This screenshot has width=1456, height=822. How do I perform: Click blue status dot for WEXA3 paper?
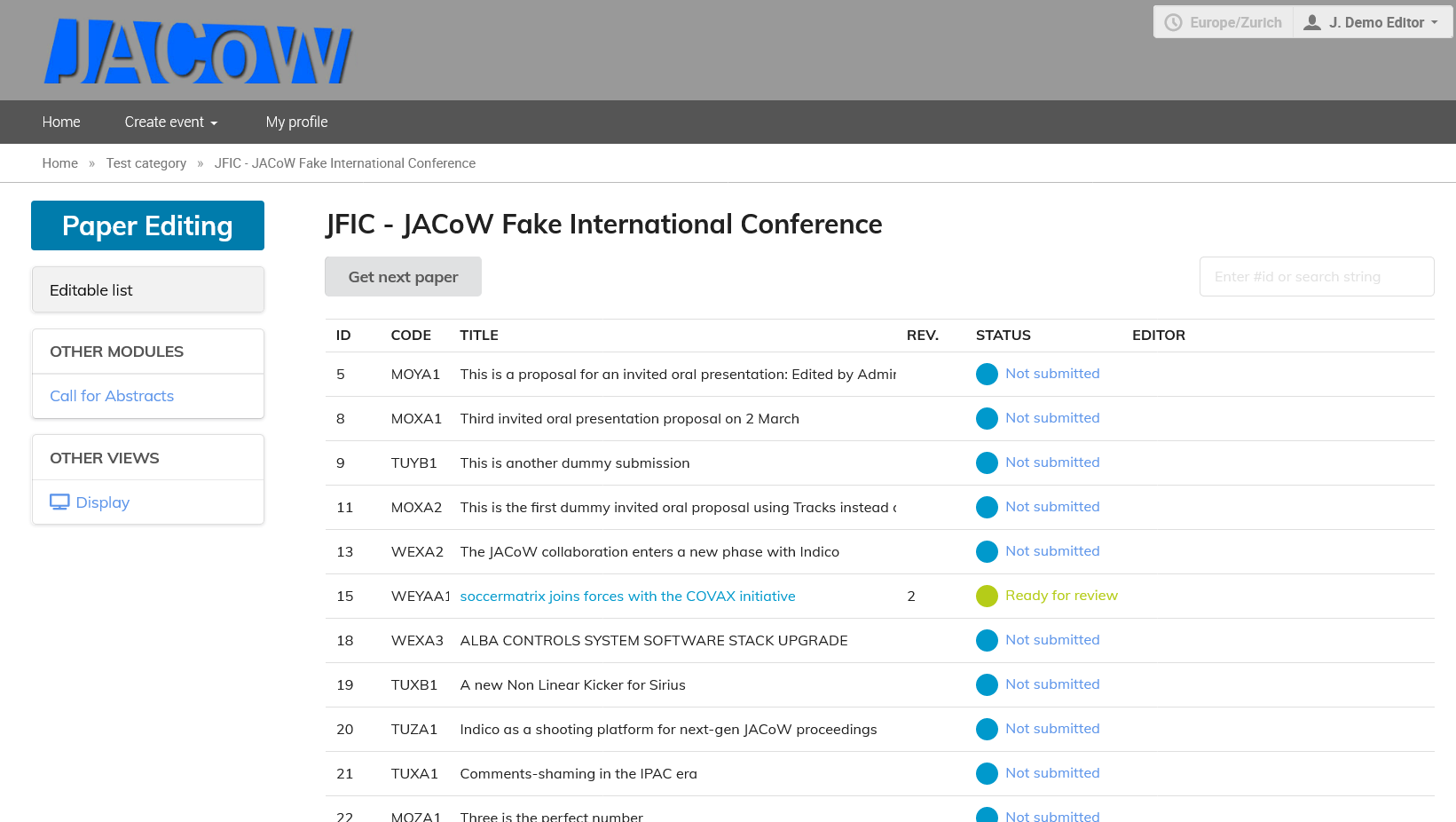pos(987,641)
